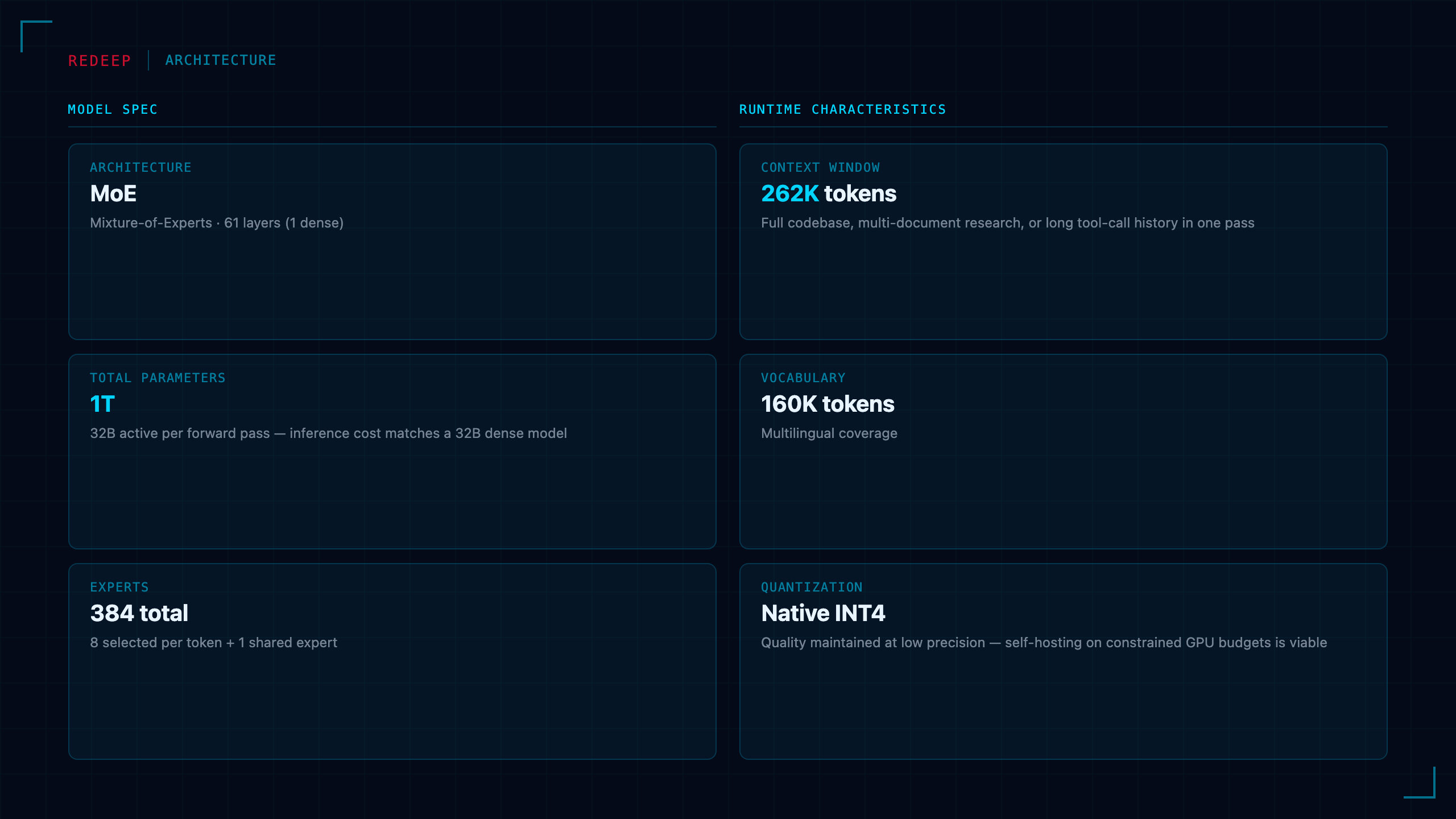Select the ARCHITECTURE header title
This screenshot has height=819, width=1456.
[x=221, y=60]
